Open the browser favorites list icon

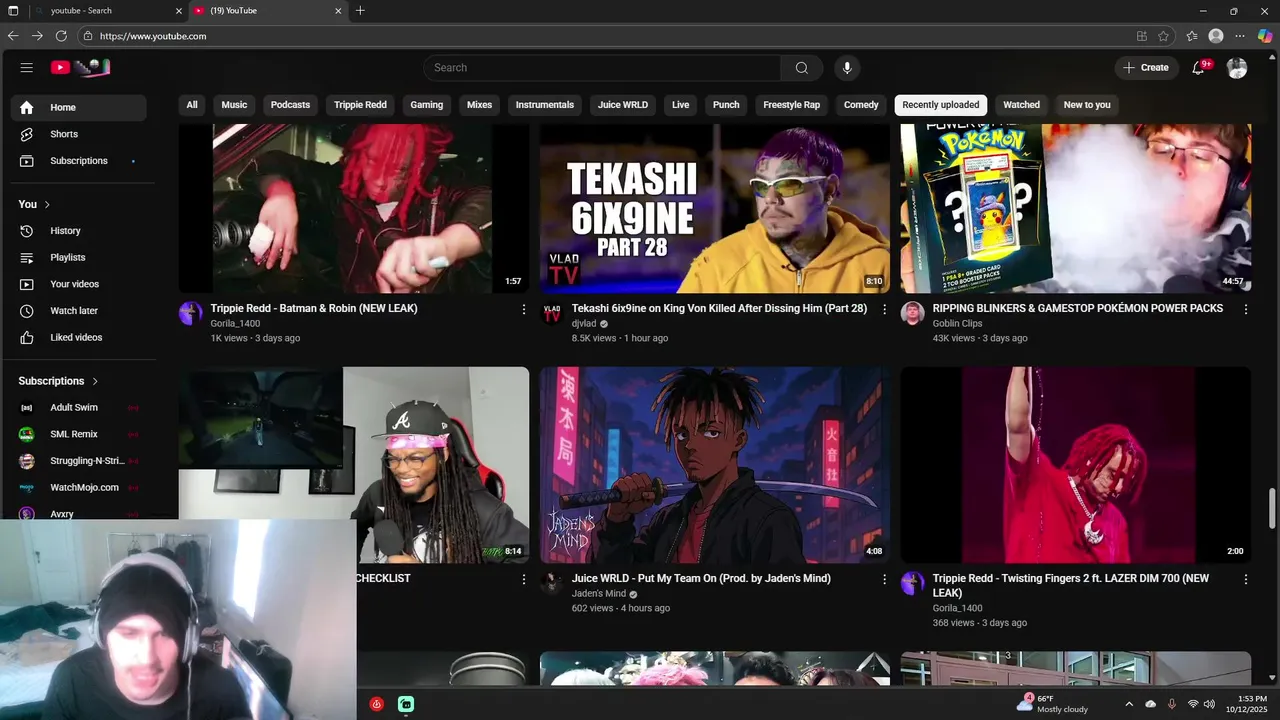click(1192, 36)
